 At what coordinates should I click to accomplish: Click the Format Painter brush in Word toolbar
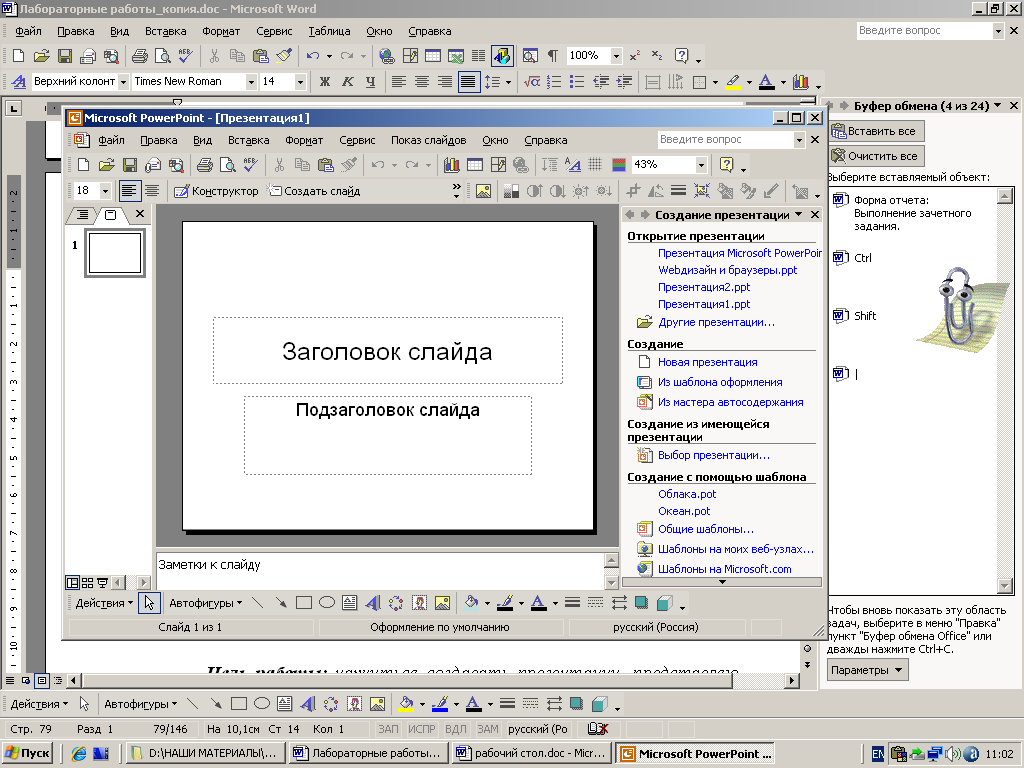(284, 56)
